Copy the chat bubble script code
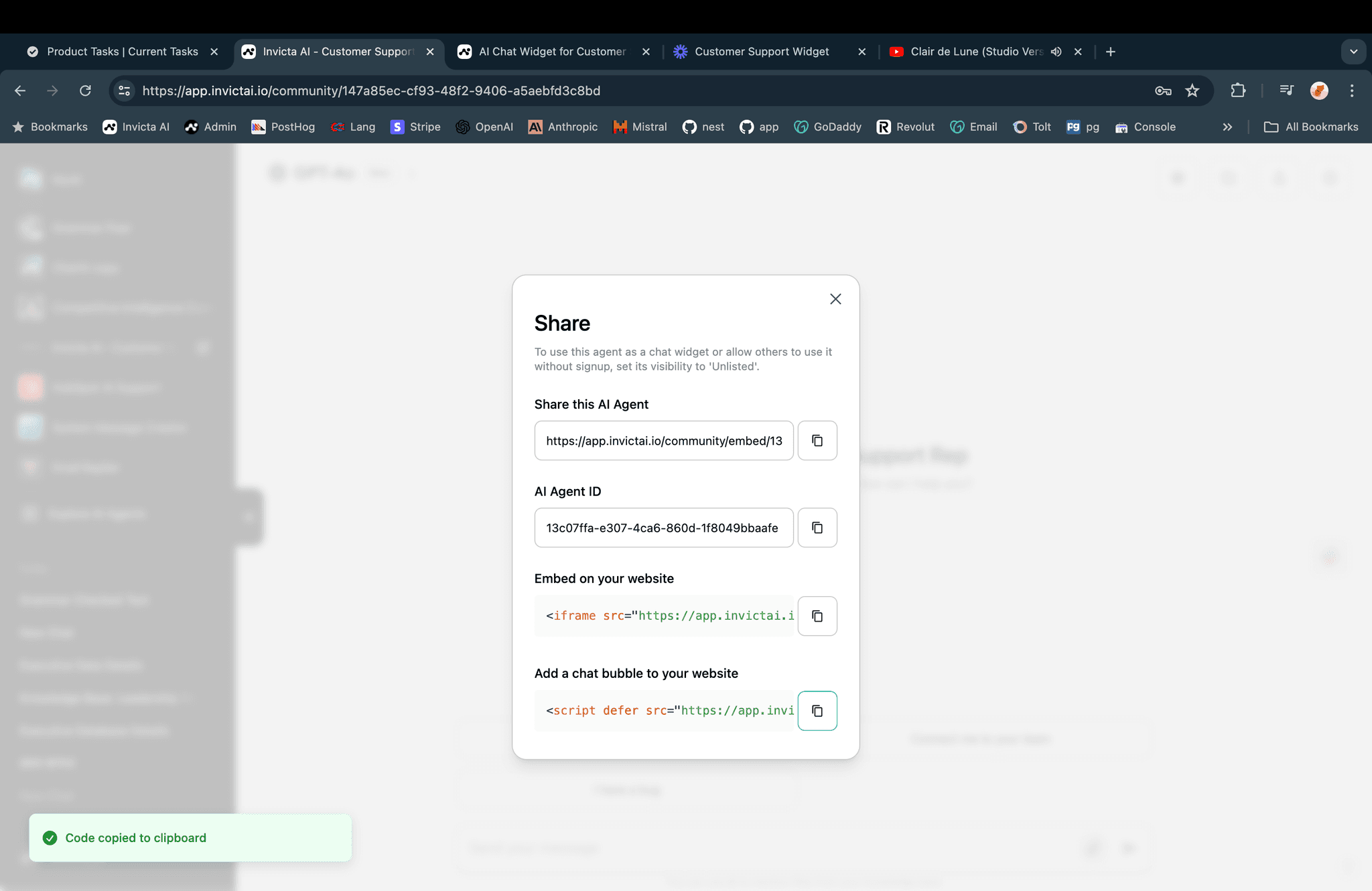This screenshot has height=891, width=1372. tap(817, 711)
